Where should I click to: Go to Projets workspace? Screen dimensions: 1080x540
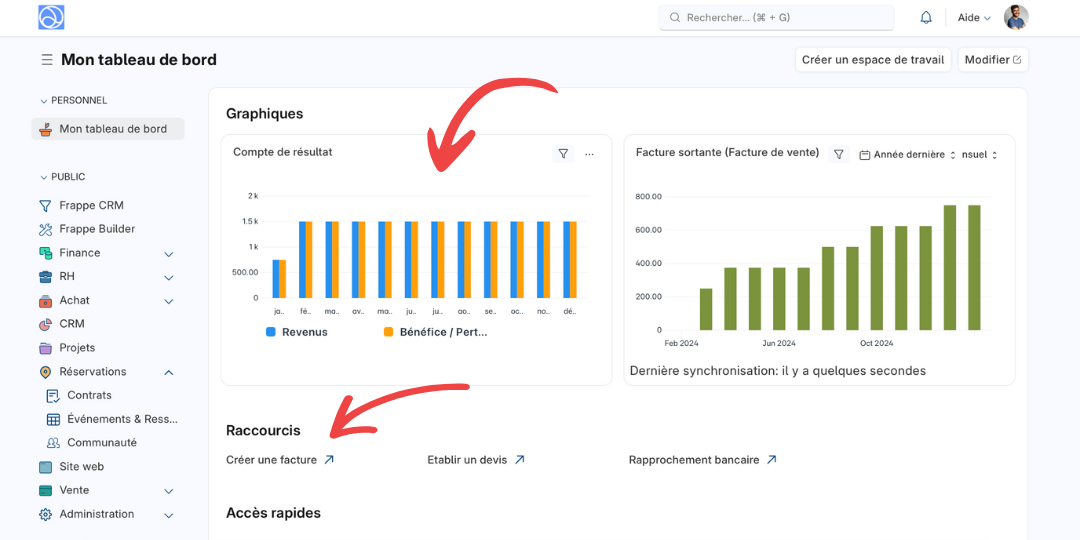click(x=77, y=348)
